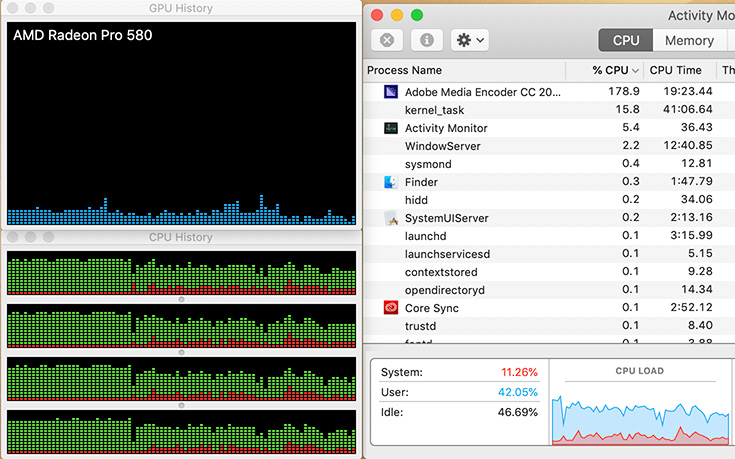Open the inspect process info button
This screenshot has height=459, width=735.
(x=427, y=40)
